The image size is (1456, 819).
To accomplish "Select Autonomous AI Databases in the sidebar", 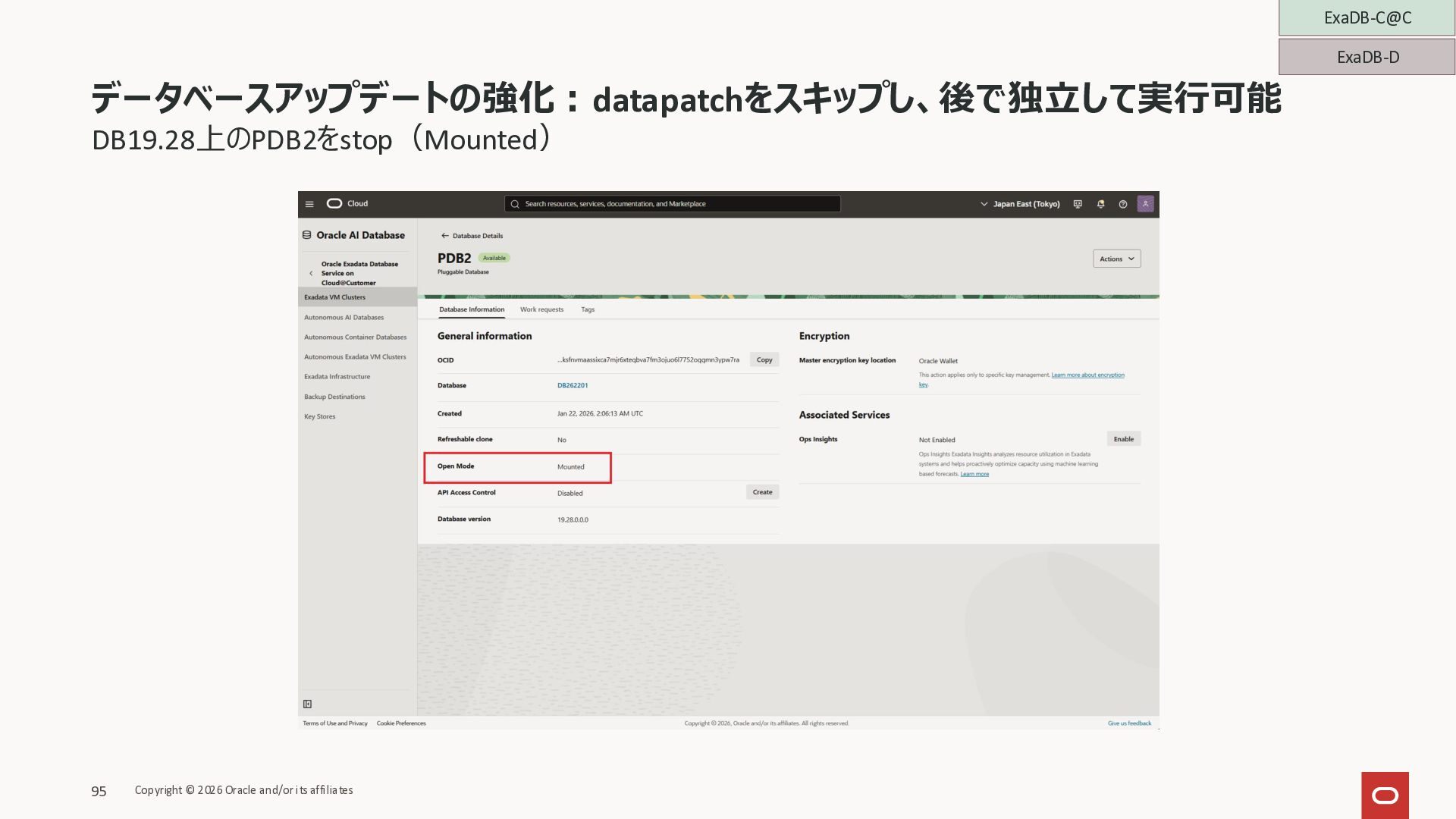I will [344, 318].
